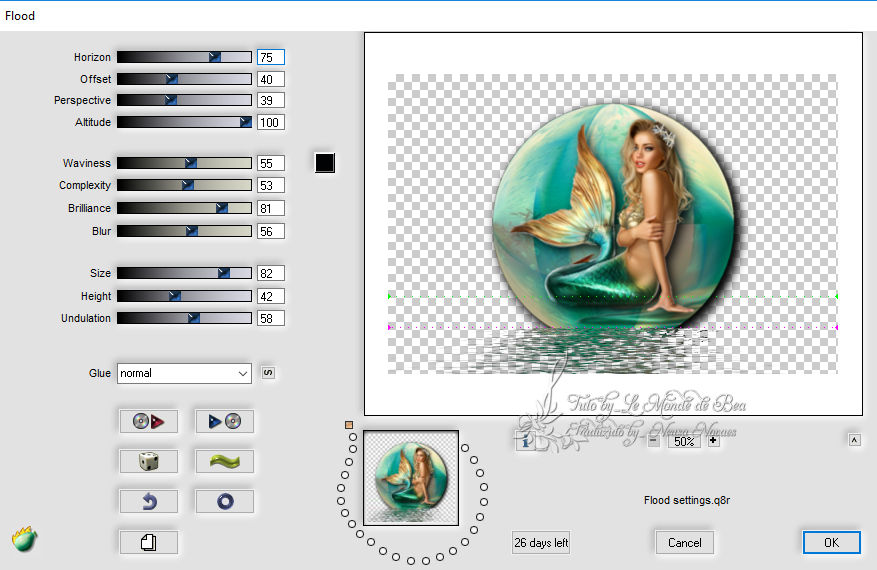Screen dimensions: 877x570
Task: Click the Cancel button
Action: coord(685,542)
